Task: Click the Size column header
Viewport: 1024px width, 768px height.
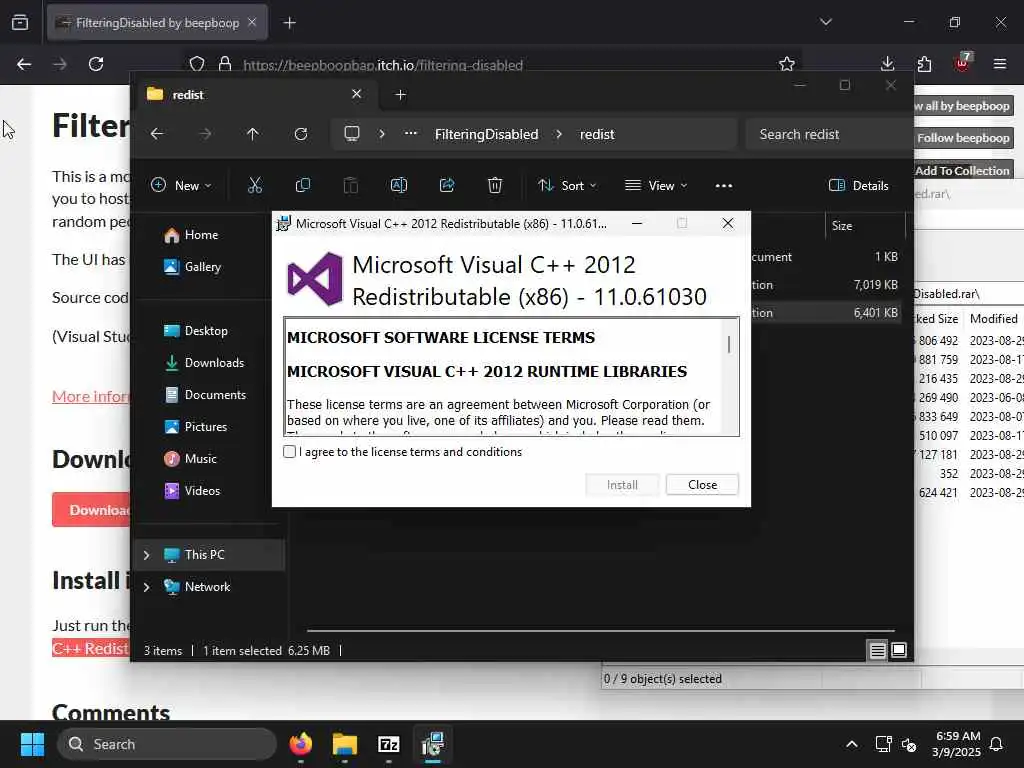Action: pyautogui.click(x=865, y=226)
